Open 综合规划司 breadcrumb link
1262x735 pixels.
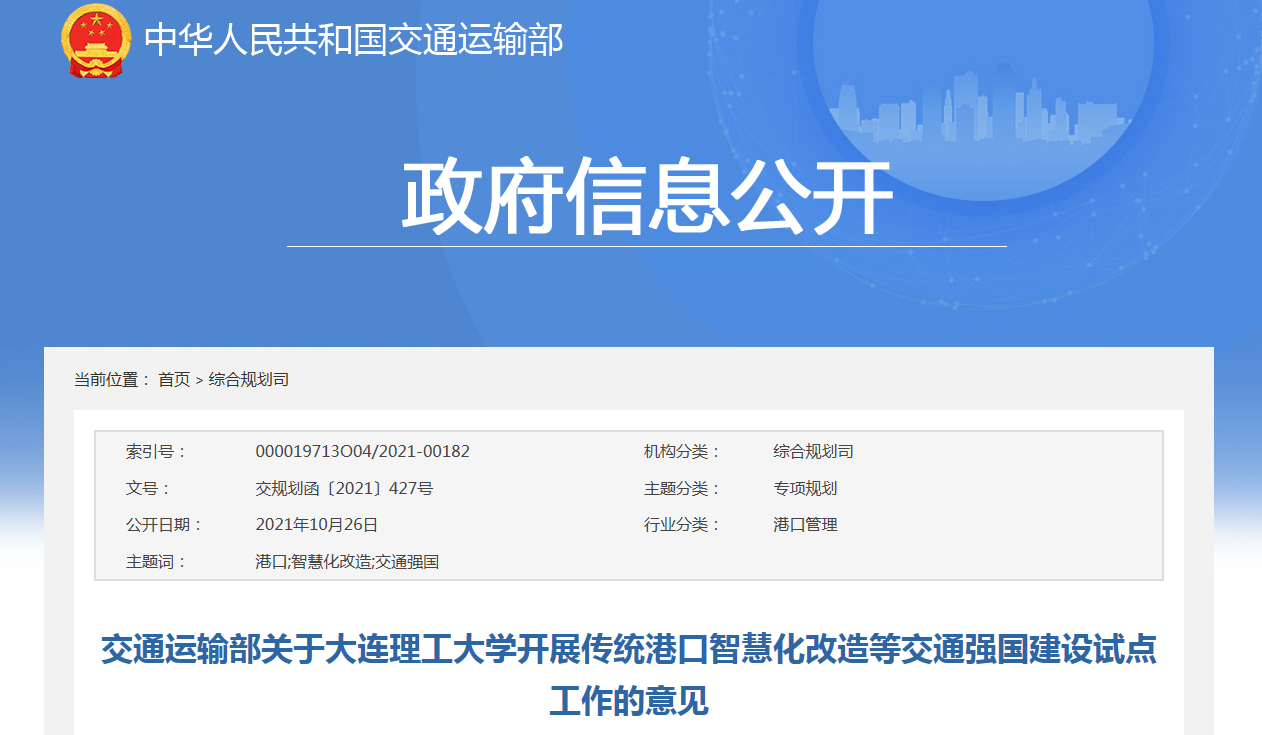coord(249,380)
